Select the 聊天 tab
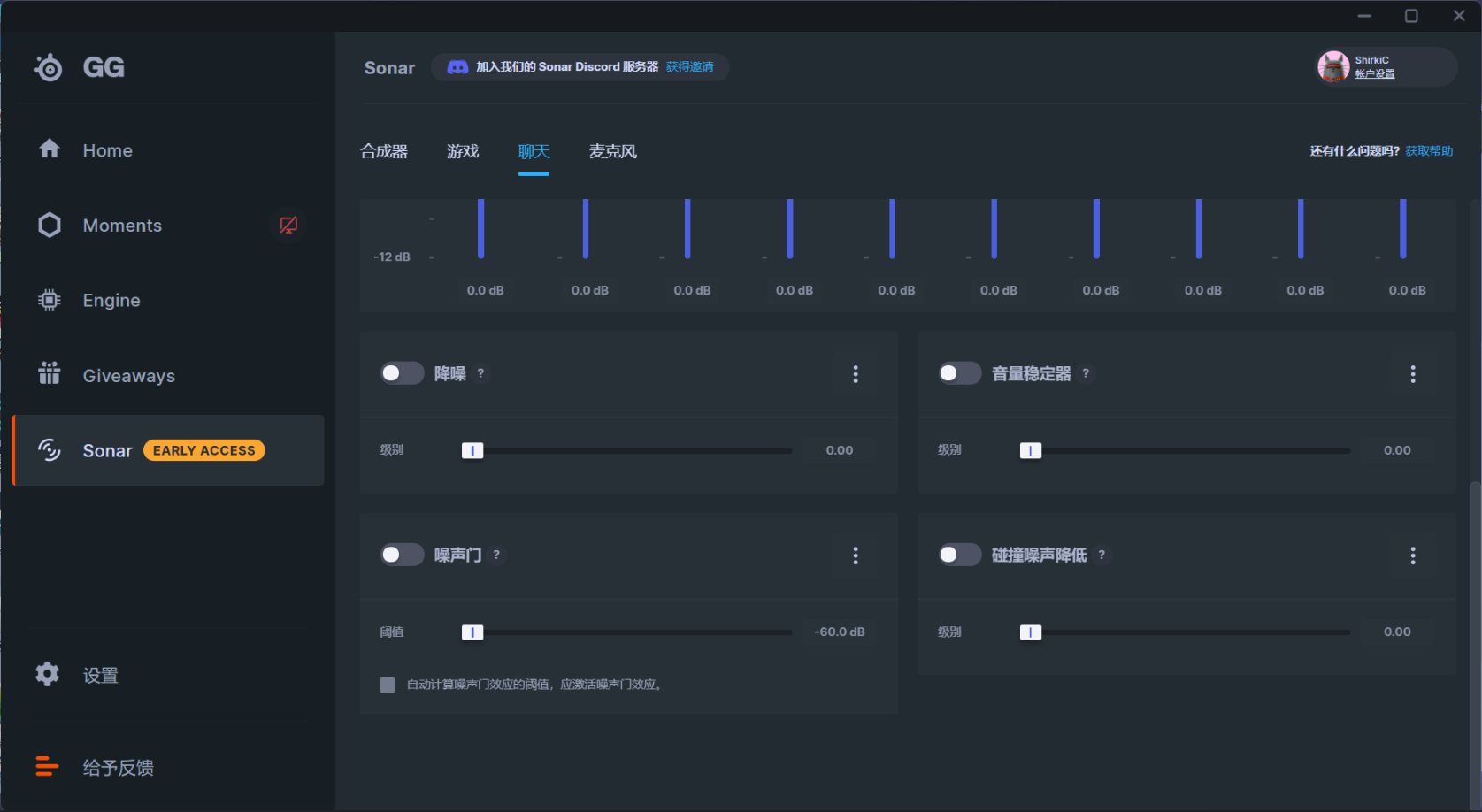Viewport: 1482px width, 812px height. click(534, 151)
